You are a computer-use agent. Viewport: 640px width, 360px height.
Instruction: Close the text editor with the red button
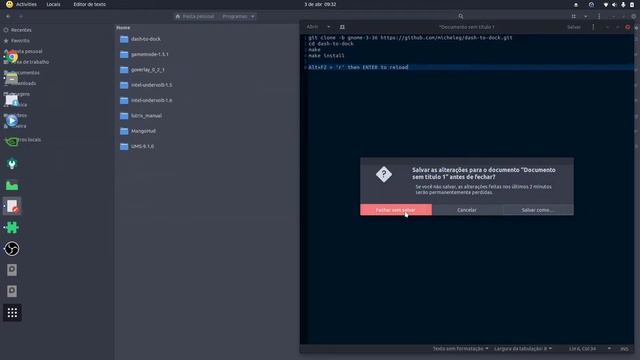click(x=628, y=27)
